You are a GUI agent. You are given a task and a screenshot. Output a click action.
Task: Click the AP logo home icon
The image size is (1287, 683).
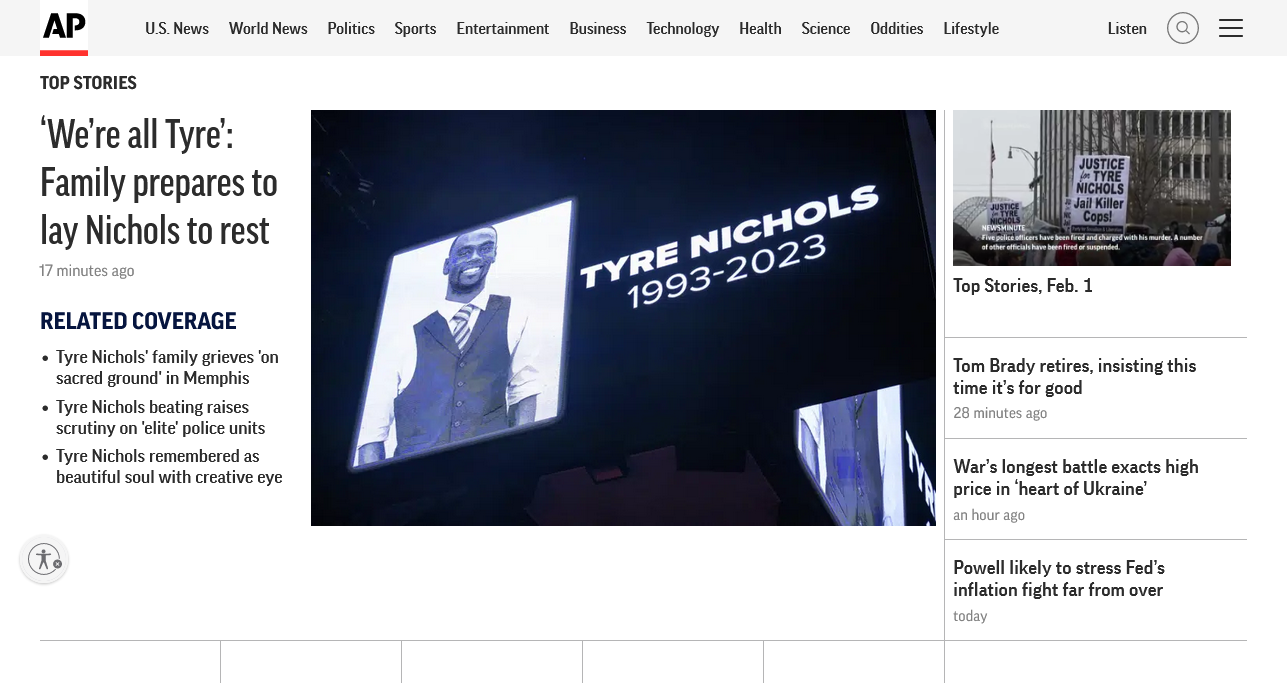pos(64,27)
